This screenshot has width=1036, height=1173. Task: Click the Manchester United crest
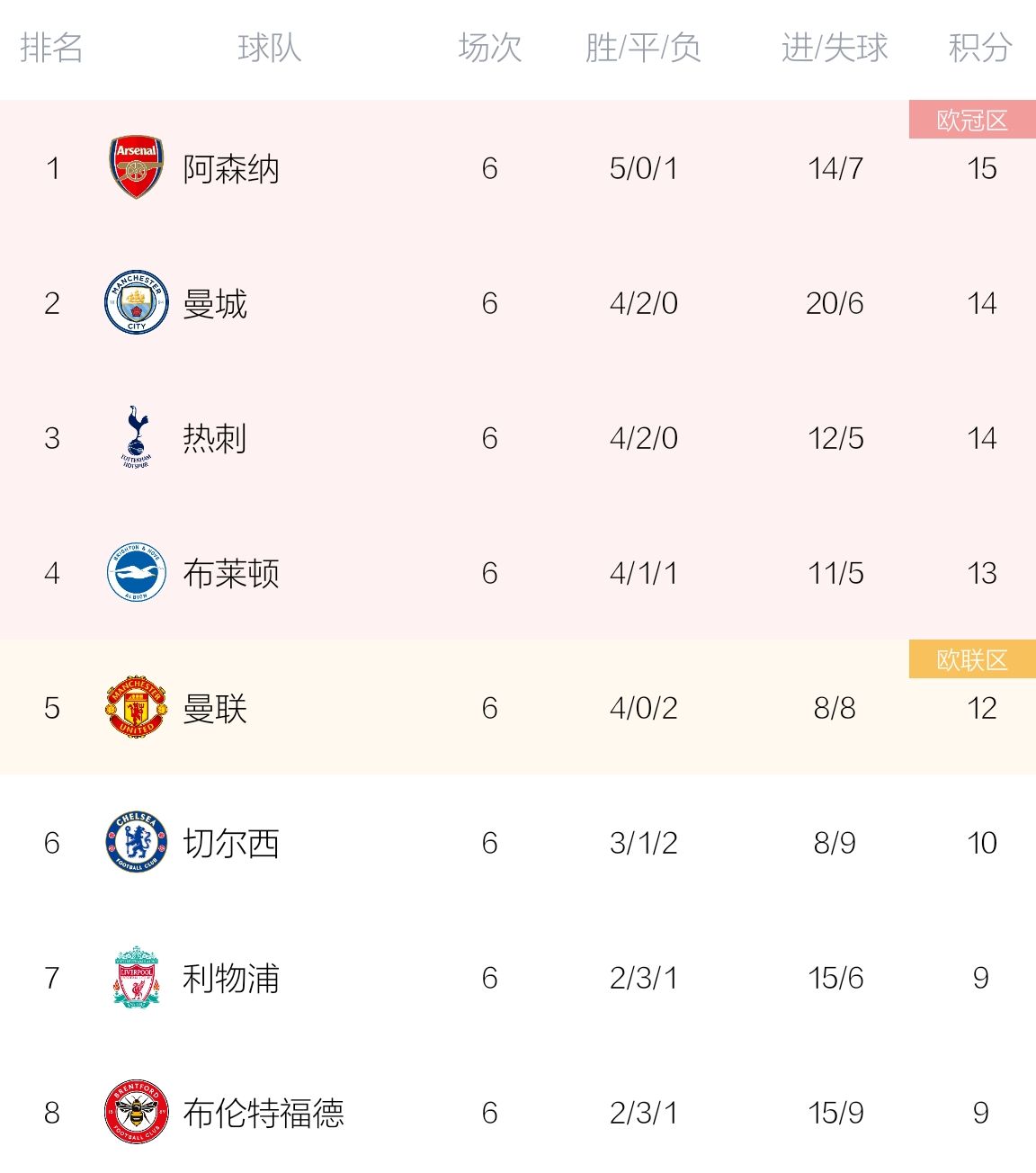pos(137,707)
